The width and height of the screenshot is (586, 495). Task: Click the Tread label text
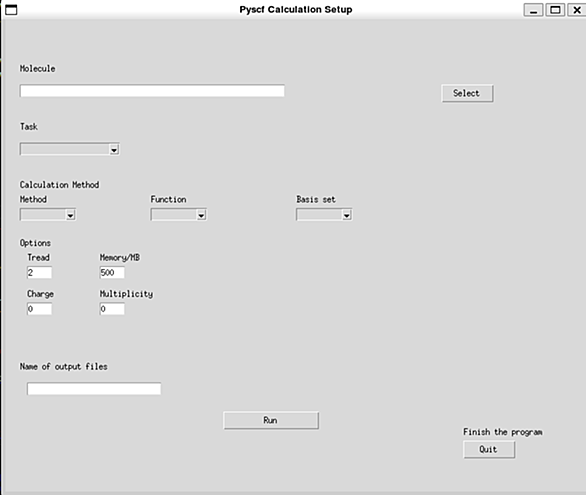tap(38, 258)
